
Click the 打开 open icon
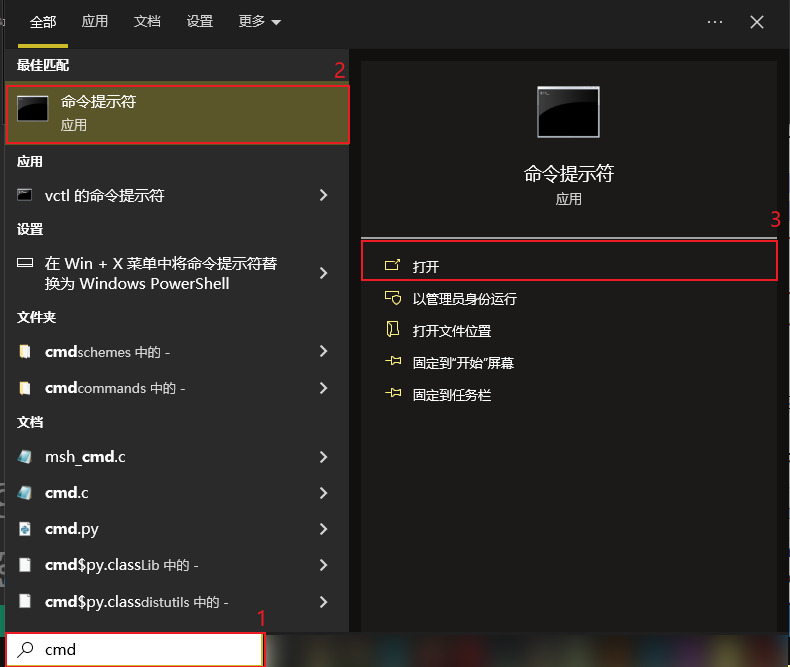pos(392,266)
